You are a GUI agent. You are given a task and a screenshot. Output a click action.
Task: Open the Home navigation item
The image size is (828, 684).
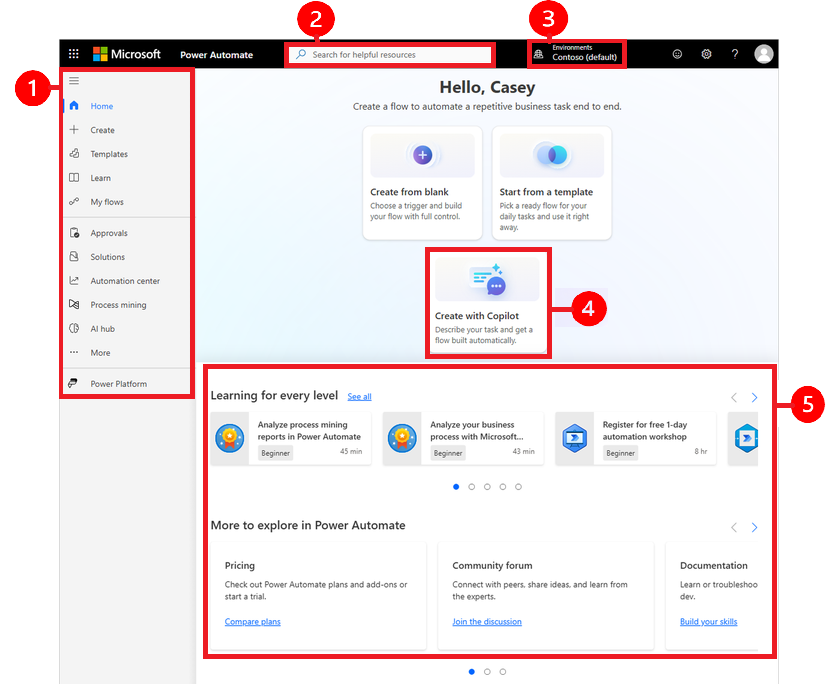[126, 106]
